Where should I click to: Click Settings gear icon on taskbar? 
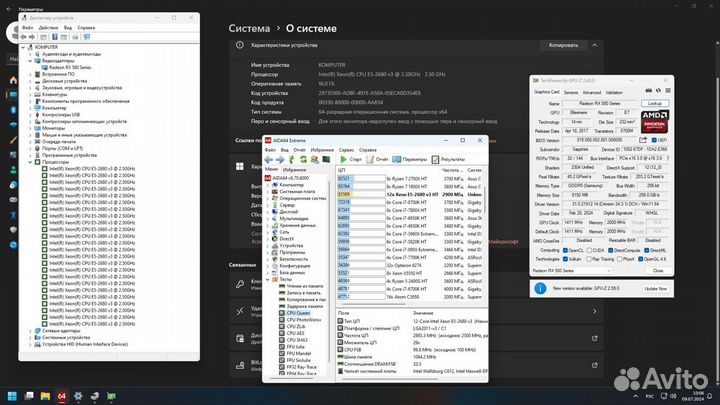[x=78, y=396]
